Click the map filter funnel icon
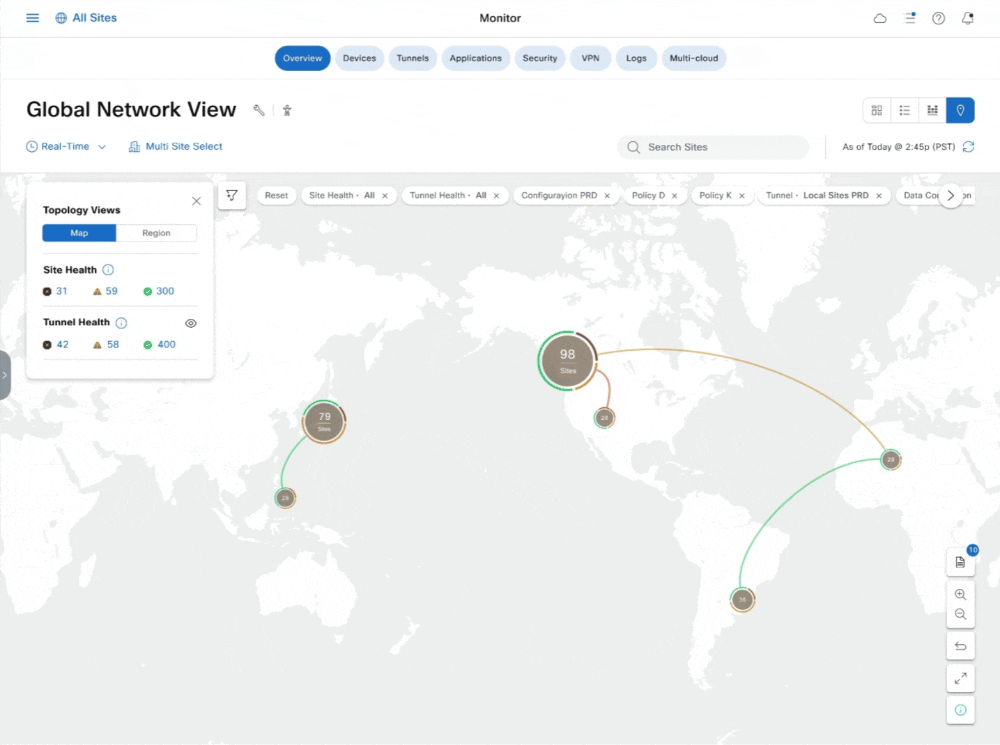The width and height of the screenshot is (1000, 745). click(x=231, y=195)
